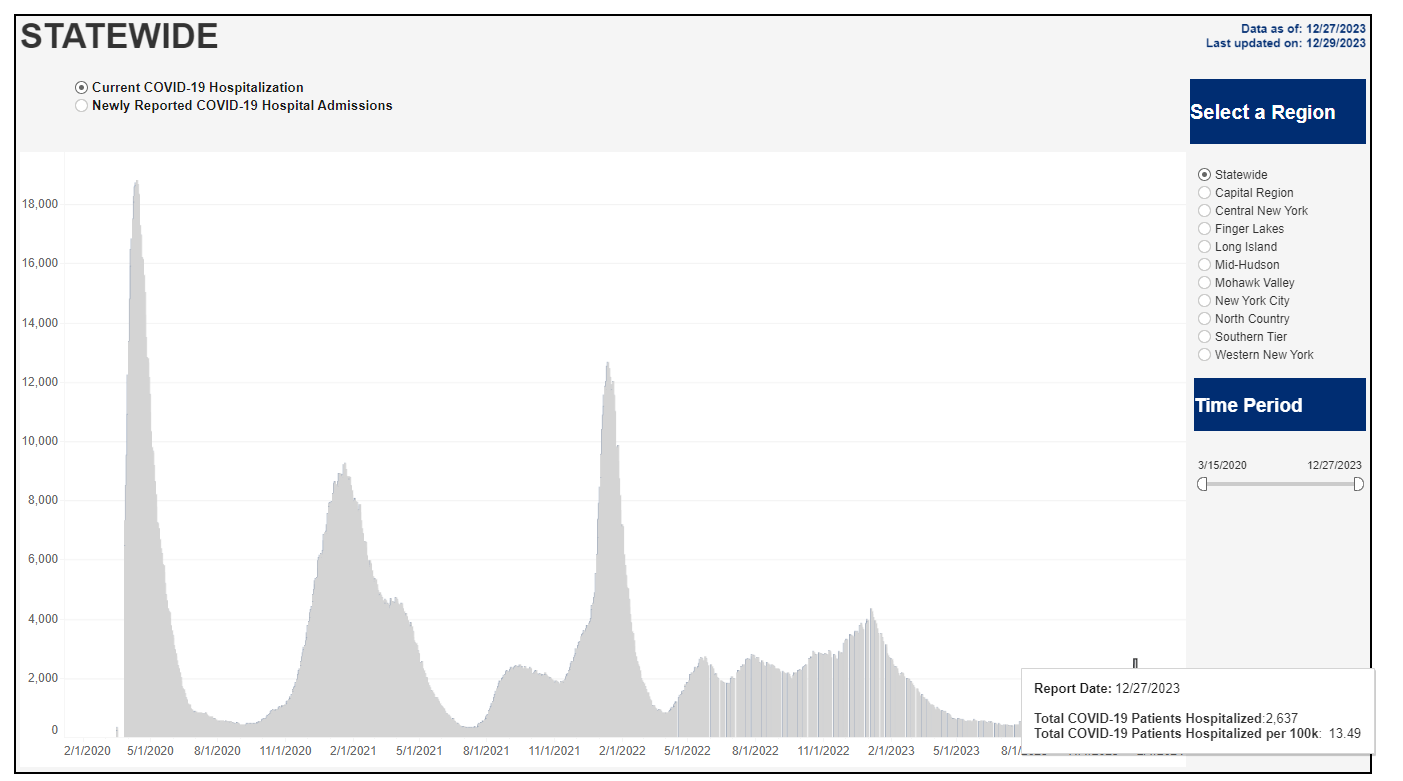Select the Statewide region option

[1204, 175]
